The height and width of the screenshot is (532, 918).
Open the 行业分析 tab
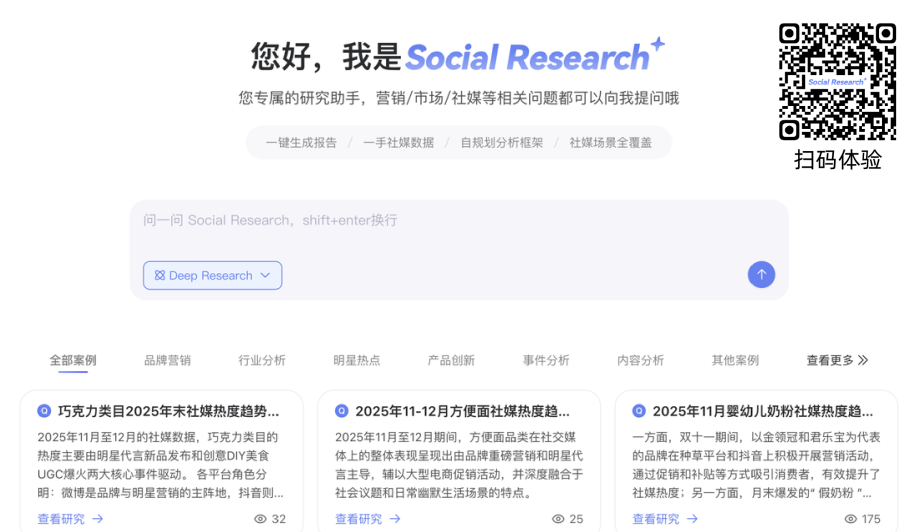[x=262, y=360]
